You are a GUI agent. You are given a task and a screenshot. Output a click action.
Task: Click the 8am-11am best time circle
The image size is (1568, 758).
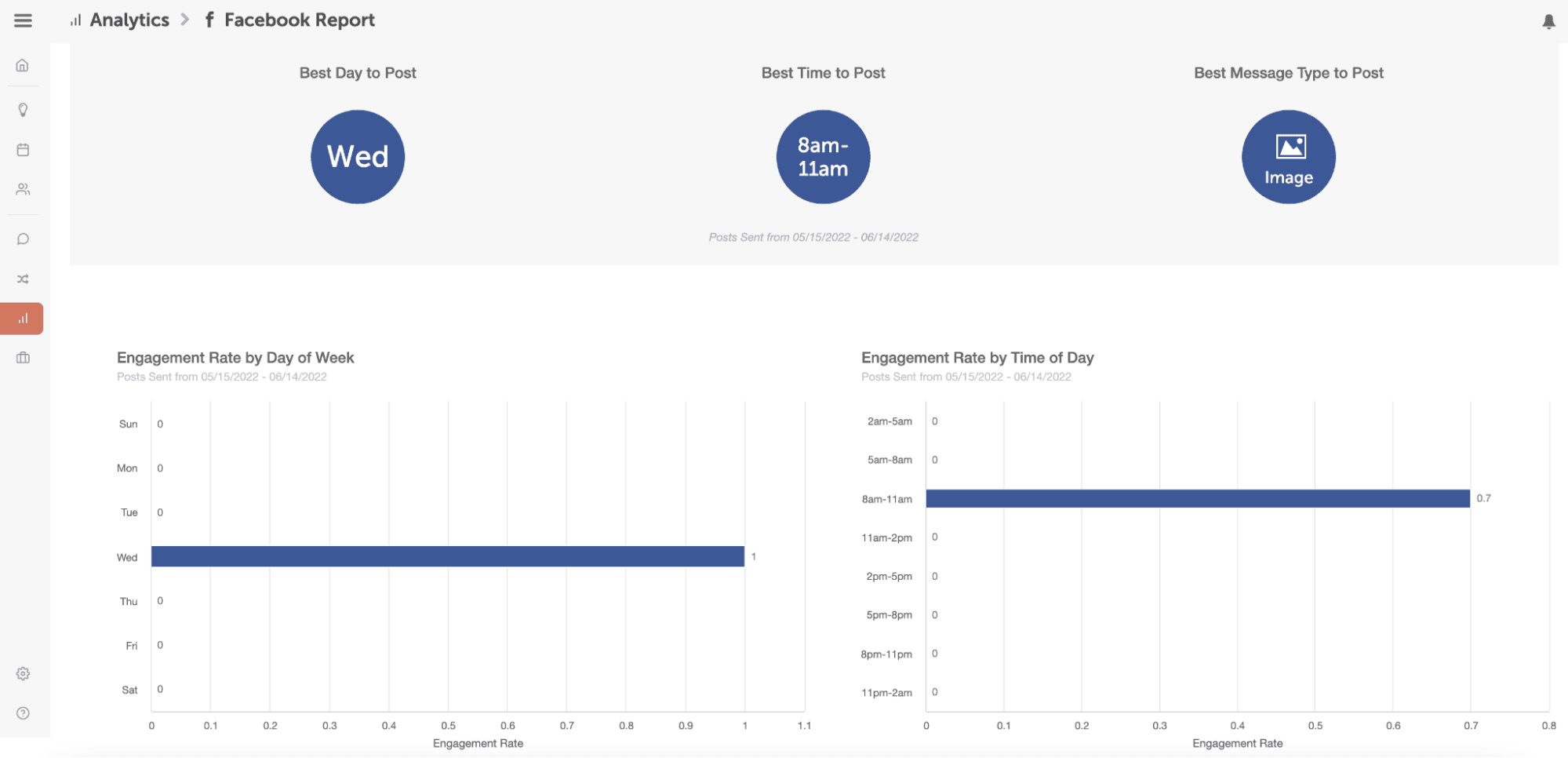(x=823, y=157)
